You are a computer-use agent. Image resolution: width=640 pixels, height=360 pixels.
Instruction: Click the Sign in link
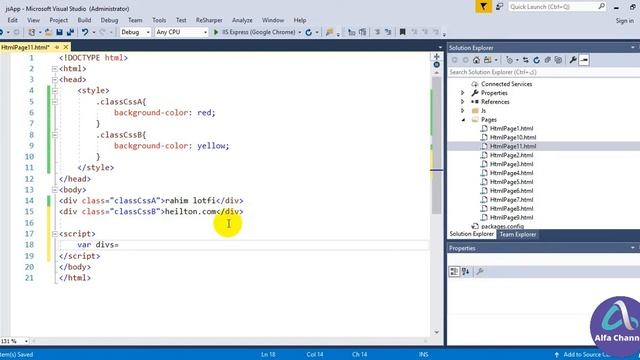[624, 20]
